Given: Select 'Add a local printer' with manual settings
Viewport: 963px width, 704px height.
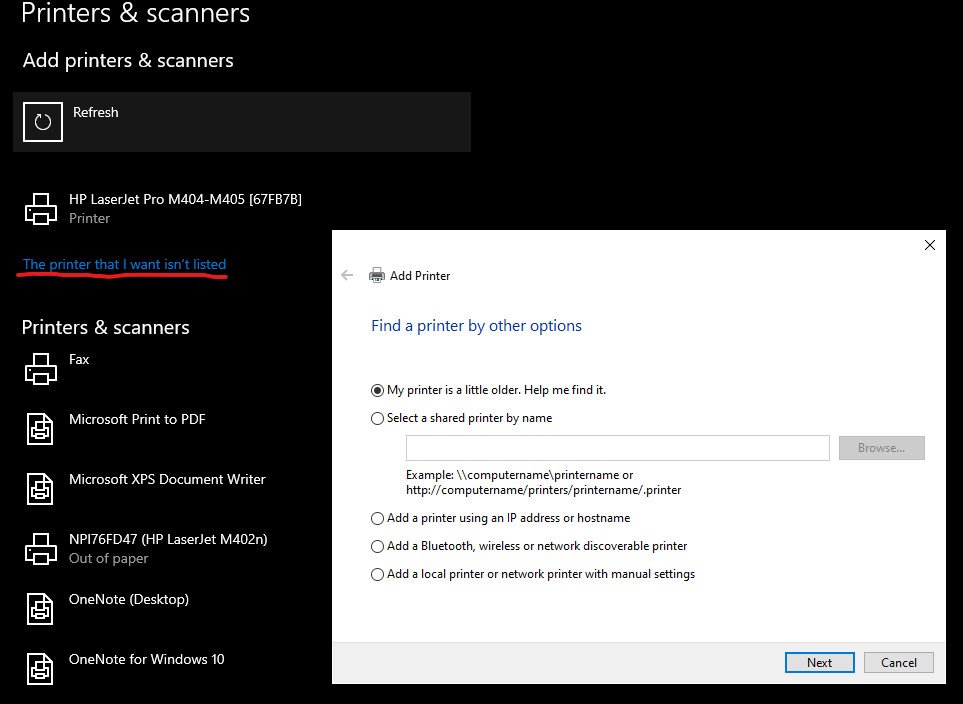Looking at the screenshot, I should [x=377, y=574].
